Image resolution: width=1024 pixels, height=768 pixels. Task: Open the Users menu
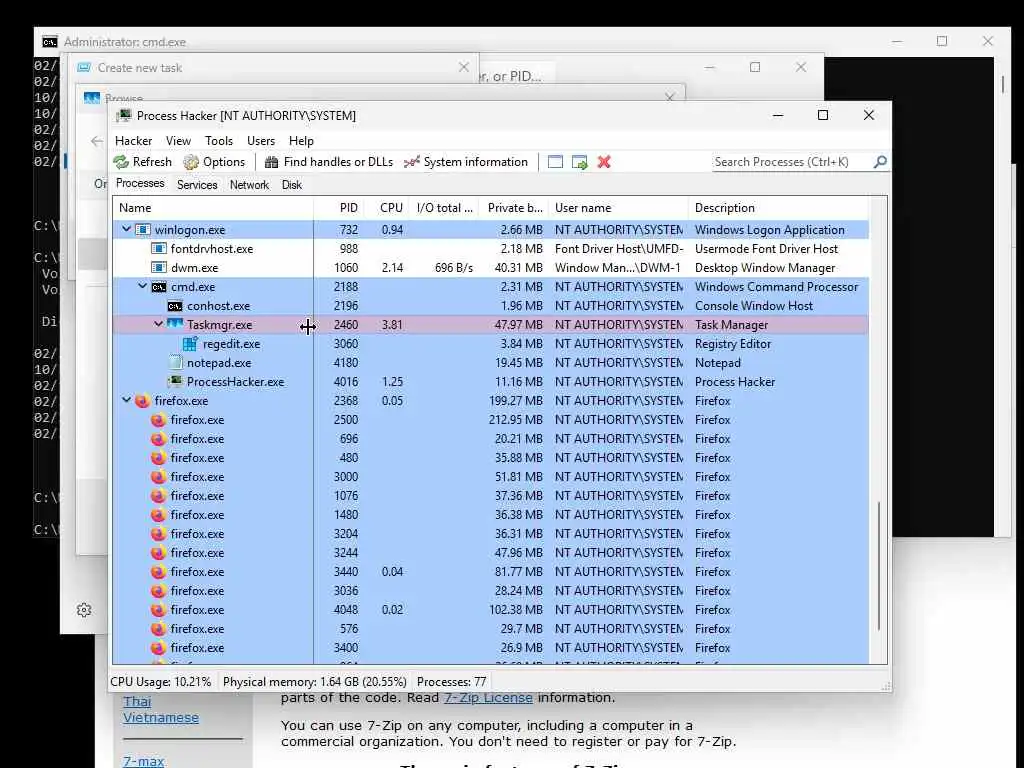(261, 141)
